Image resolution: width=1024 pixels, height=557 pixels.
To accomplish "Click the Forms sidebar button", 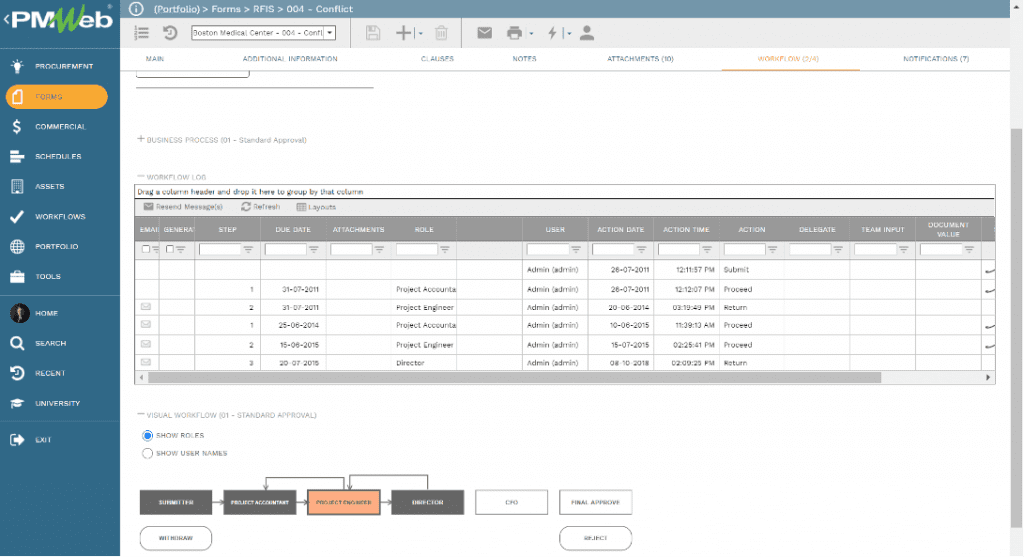I will (57, 97).
